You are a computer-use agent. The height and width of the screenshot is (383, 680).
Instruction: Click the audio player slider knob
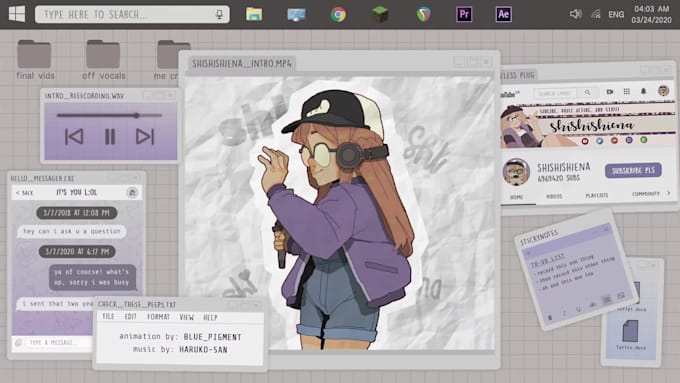pyautogui.click(x=137, y=115)
